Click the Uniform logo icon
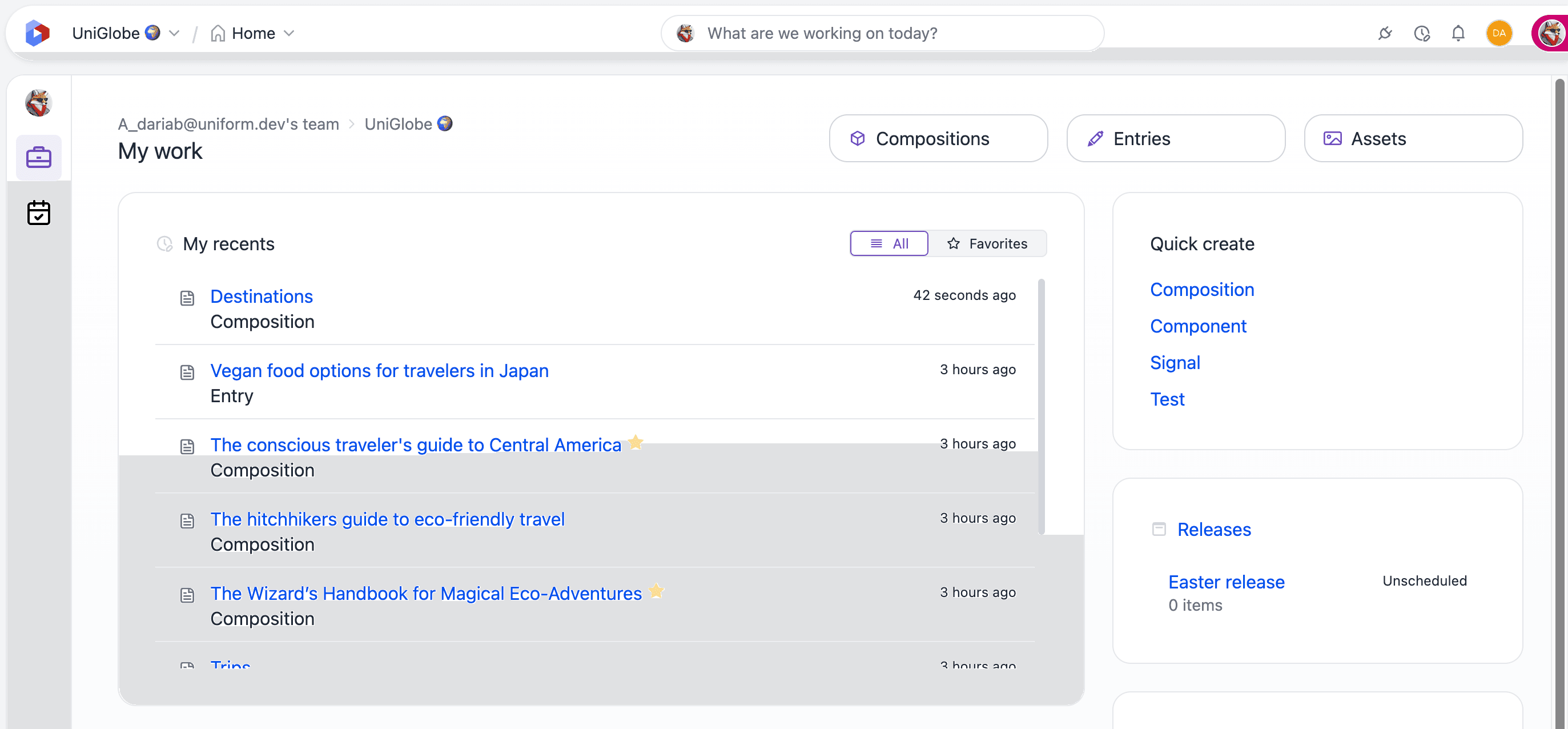 coord(37,33)
